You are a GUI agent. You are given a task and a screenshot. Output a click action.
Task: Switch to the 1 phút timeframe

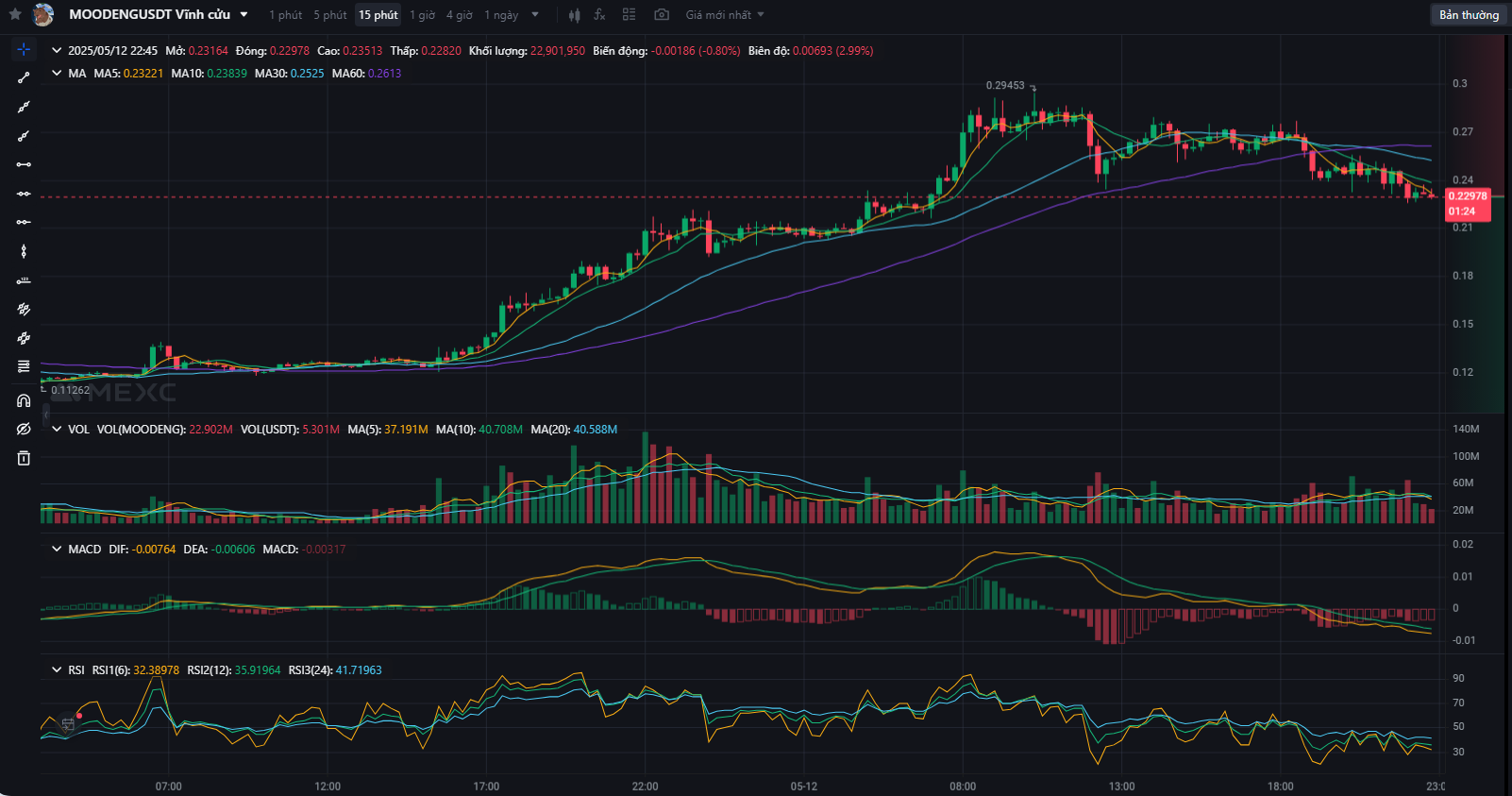285,15
